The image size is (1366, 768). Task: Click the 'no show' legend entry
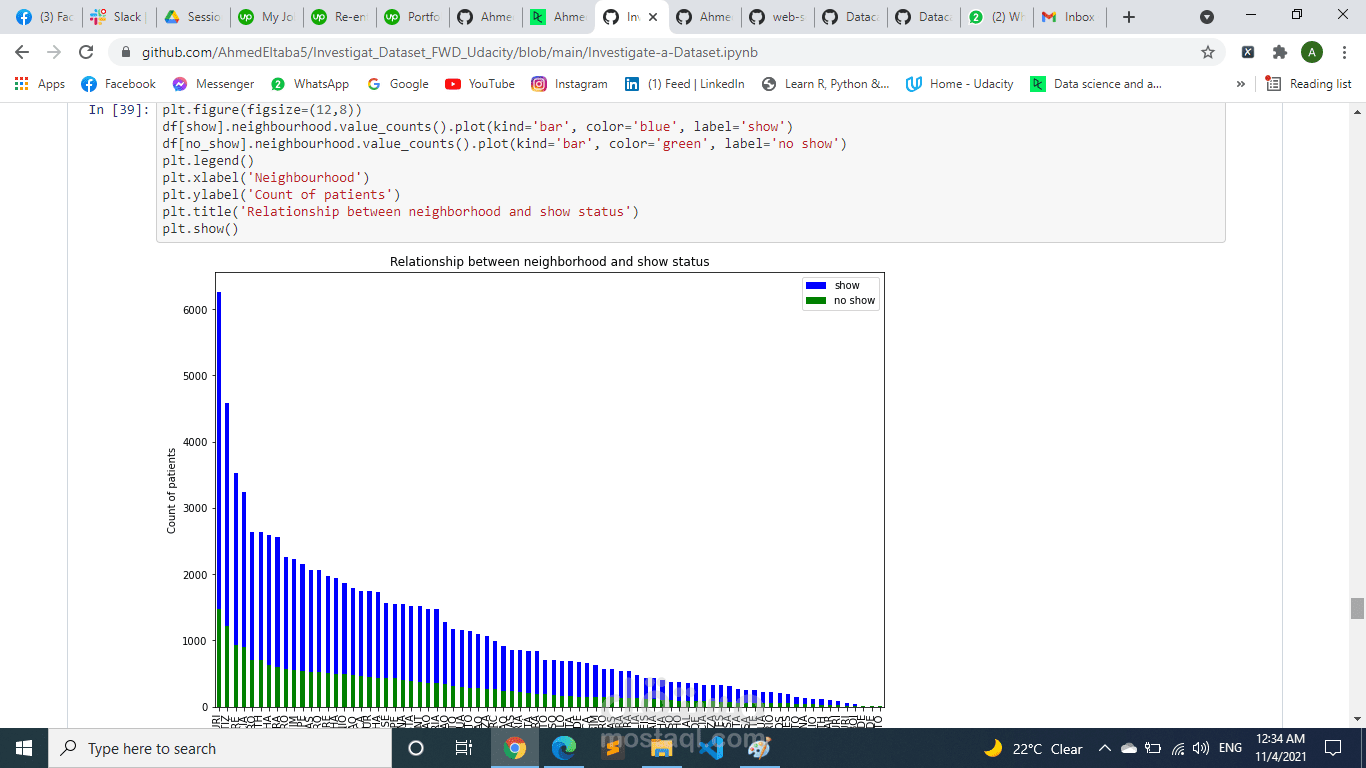(841, 300)
